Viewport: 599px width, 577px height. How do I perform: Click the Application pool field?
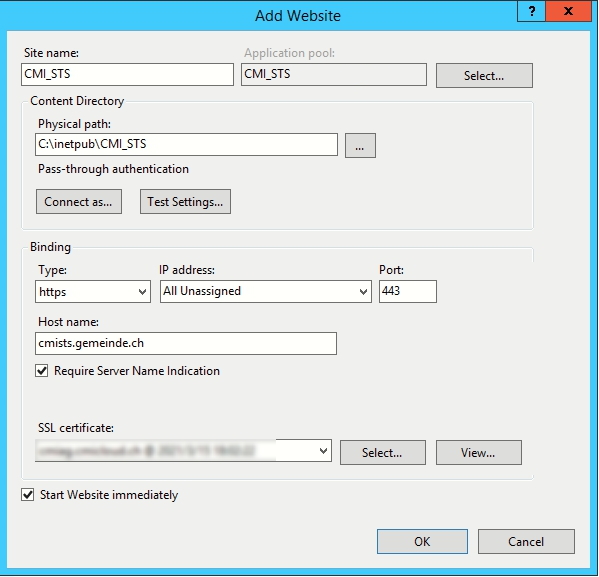point(333,75)
